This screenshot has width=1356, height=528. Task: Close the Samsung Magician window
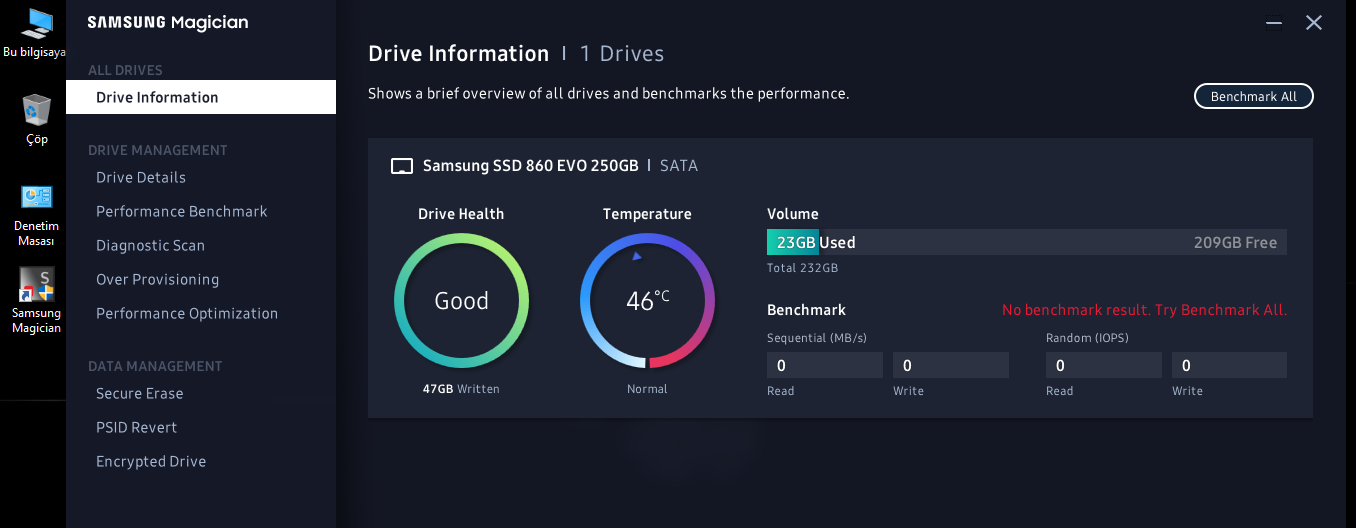(1314, 23)
